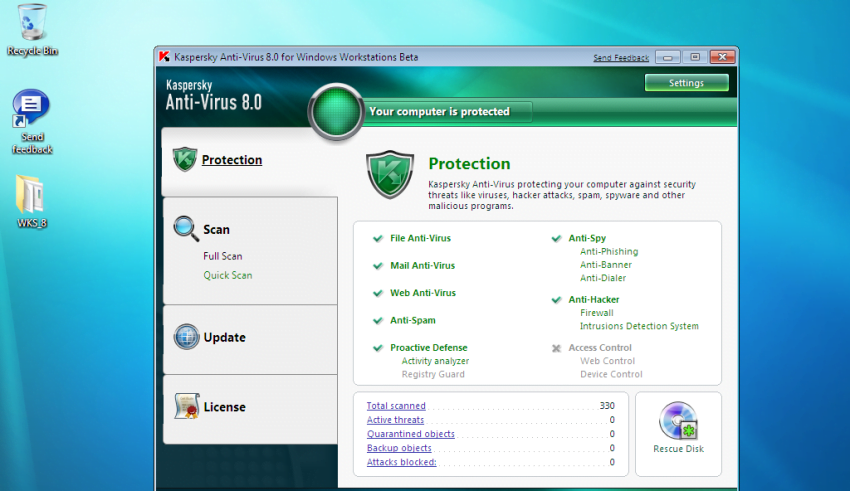
Task: Click the Protection shield icon in sidebar
Action: tap(185, 159)
